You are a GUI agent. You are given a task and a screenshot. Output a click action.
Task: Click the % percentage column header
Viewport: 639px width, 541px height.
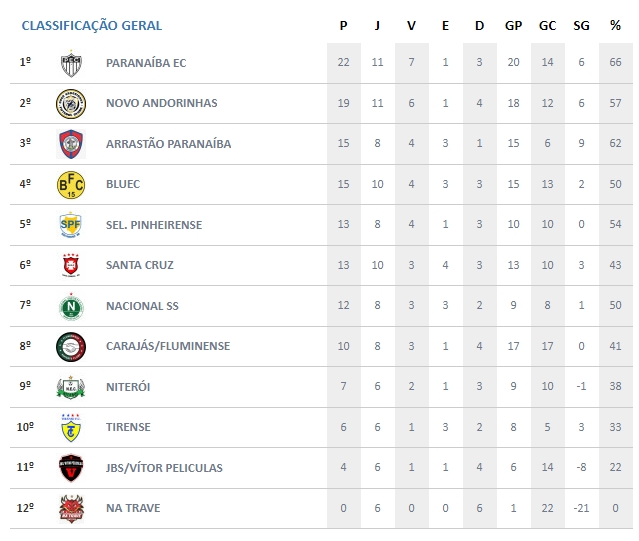615,25
